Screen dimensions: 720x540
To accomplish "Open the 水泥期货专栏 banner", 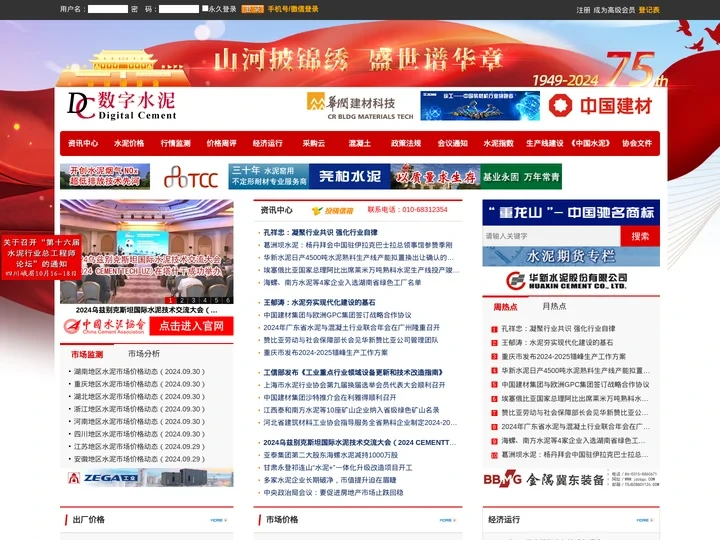I will (571, 256).
